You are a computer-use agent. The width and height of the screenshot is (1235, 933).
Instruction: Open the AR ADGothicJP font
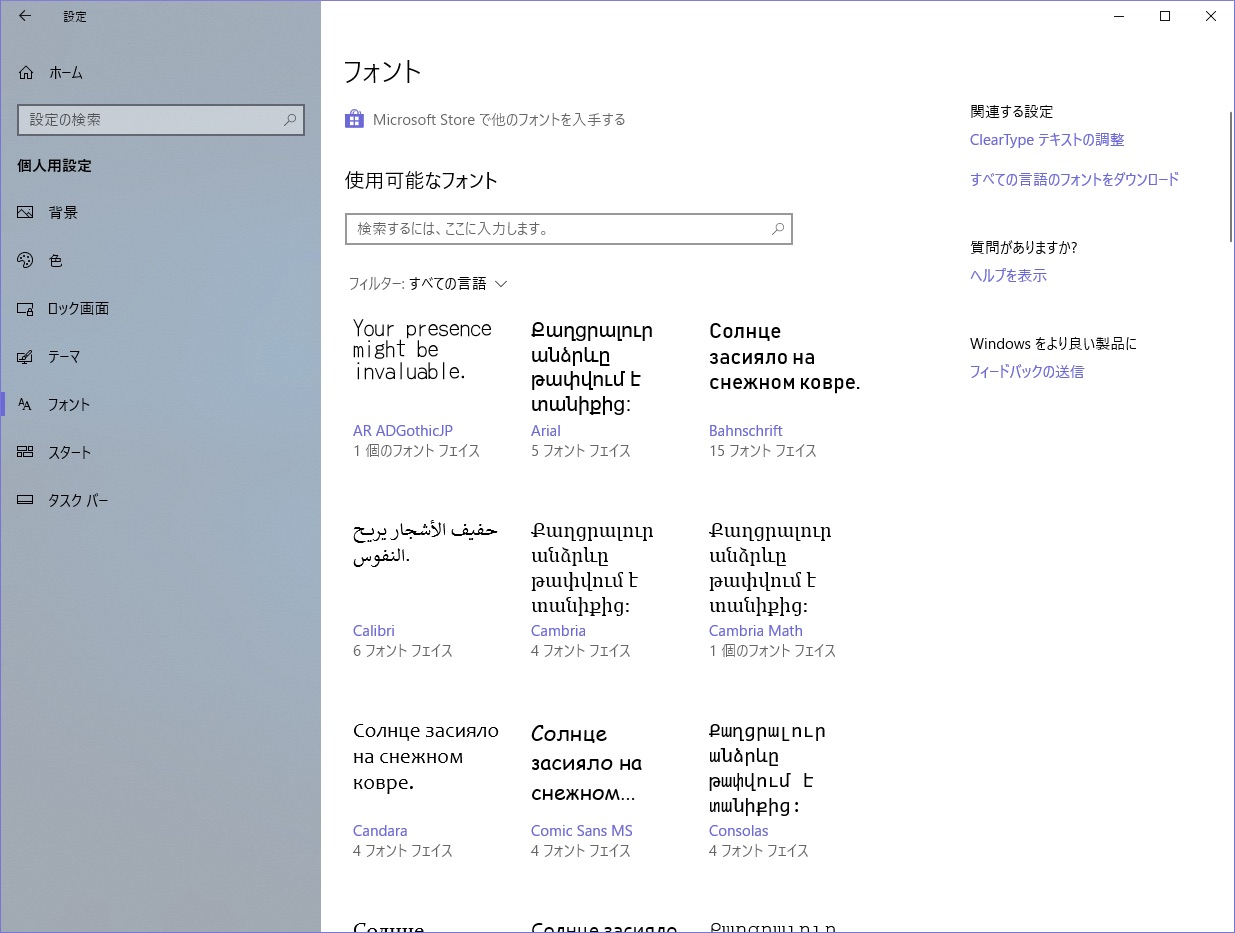click(403, 431)
